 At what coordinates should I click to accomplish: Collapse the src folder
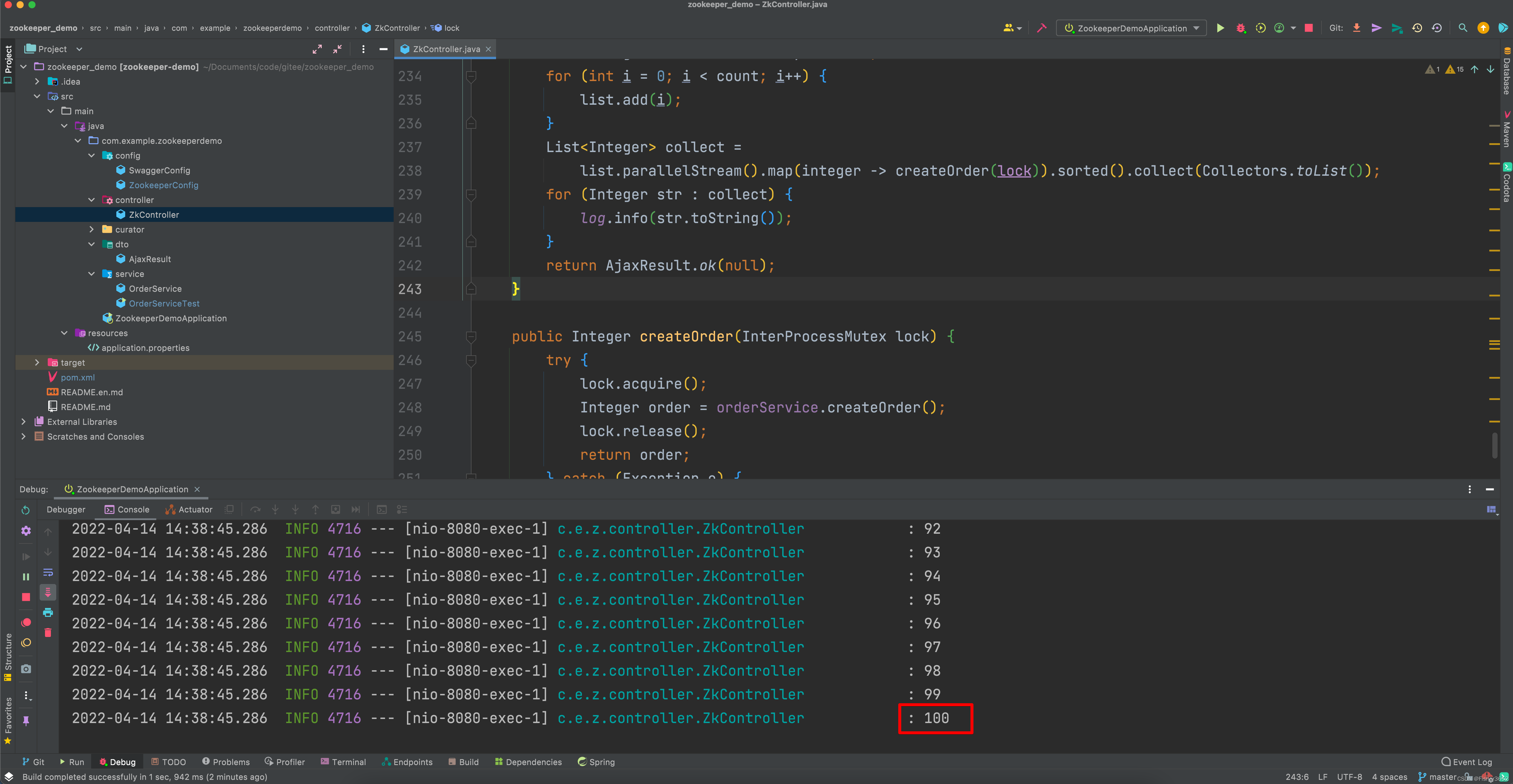[37, 96]
